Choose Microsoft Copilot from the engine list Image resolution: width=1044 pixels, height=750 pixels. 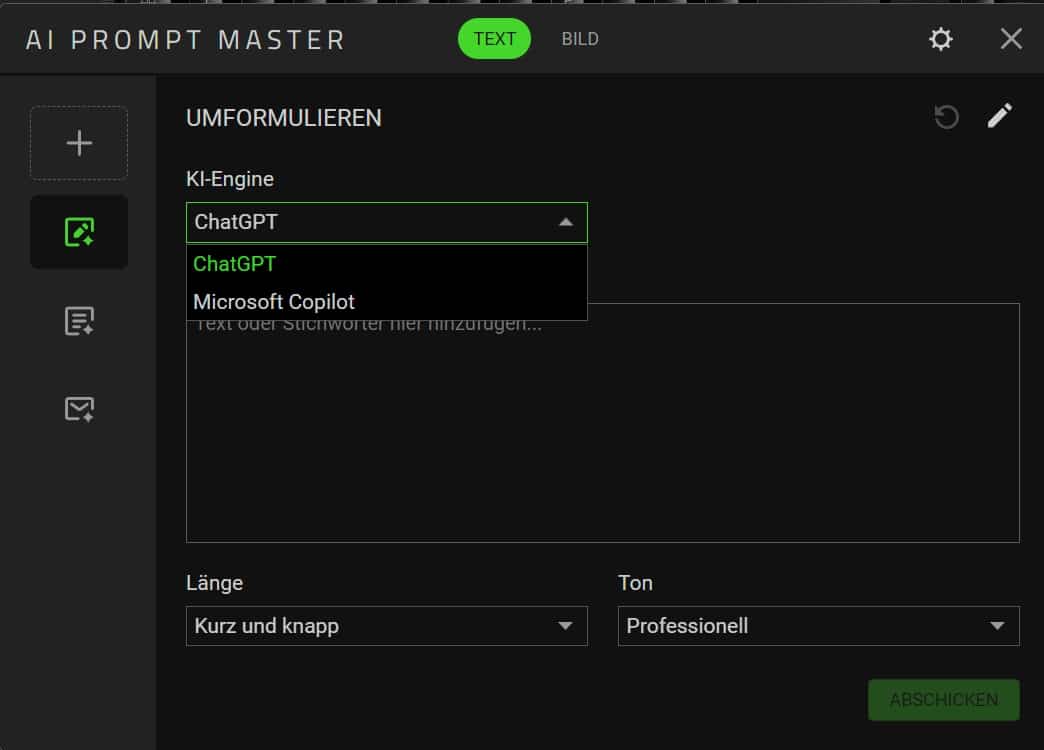tap(274, 301)
